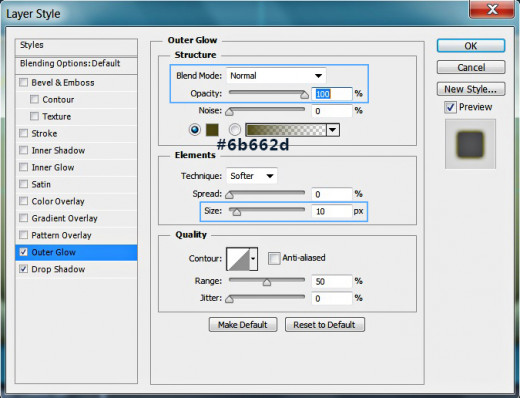
Task: Click the Range value field
Action: point(332,282)
